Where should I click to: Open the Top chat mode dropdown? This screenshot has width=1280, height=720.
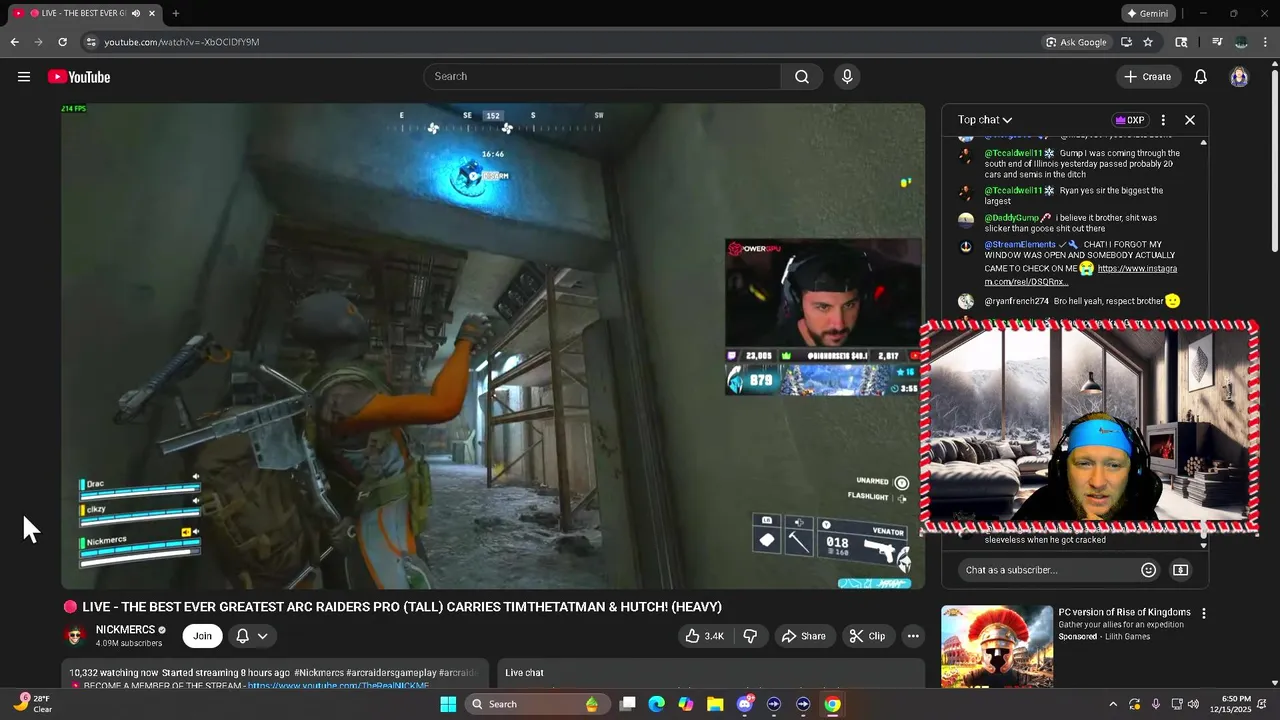pyautogui.click(x=985, y=120)
